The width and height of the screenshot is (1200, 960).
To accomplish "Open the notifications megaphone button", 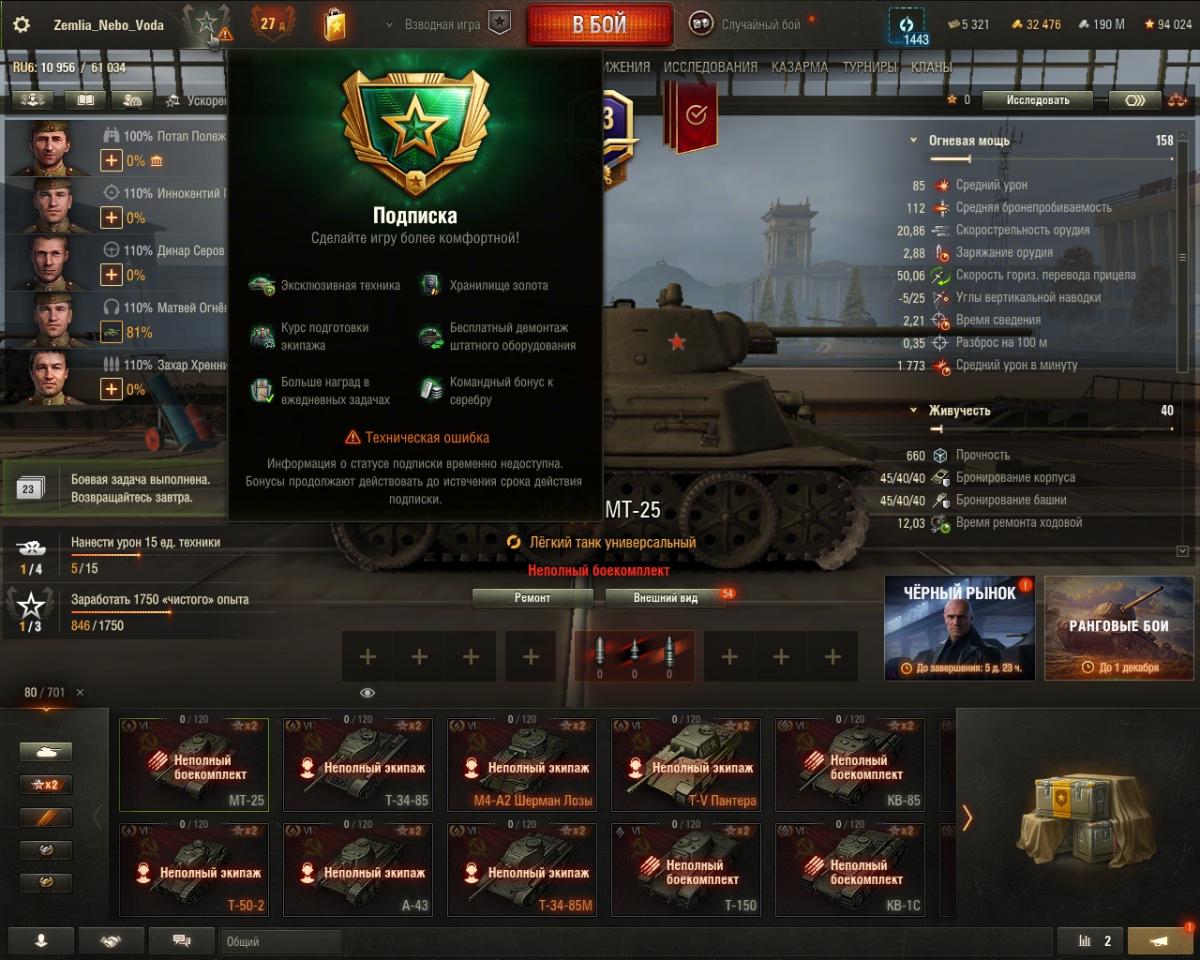I will (x=1160, y=941).
